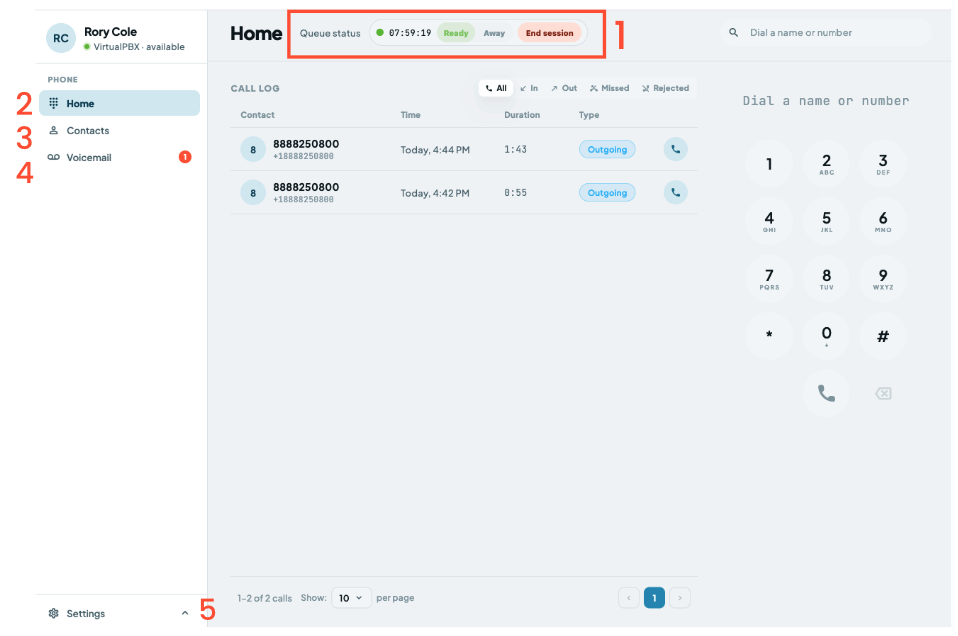958x636 pixels.
Task: Open the Home dialpad page in the sidebar
Action: point(119,103)
